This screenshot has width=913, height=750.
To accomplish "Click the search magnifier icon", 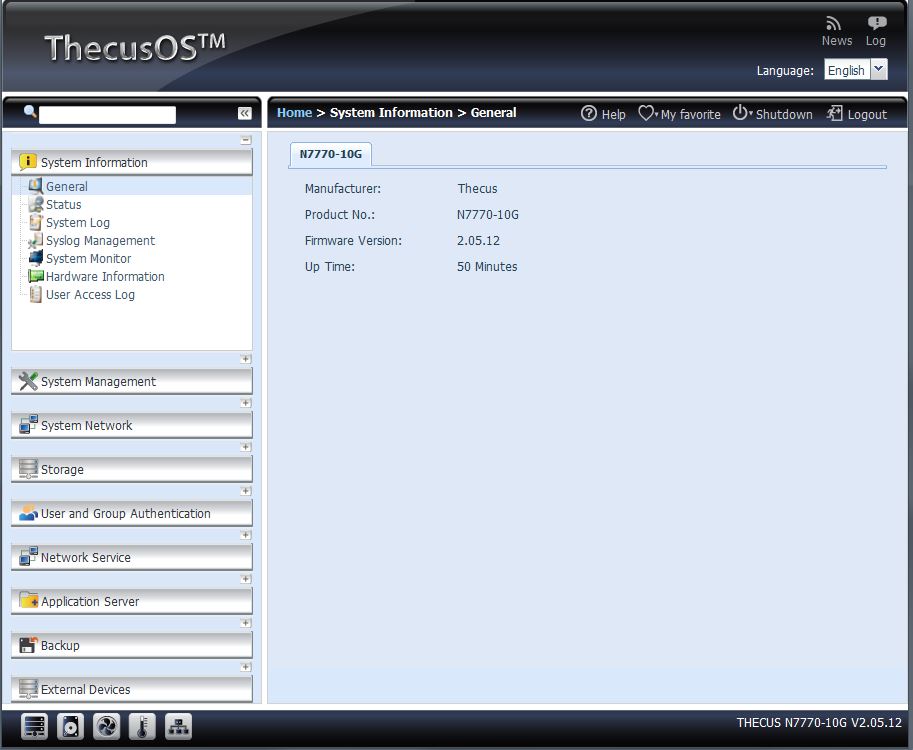I will pos(30,111).
